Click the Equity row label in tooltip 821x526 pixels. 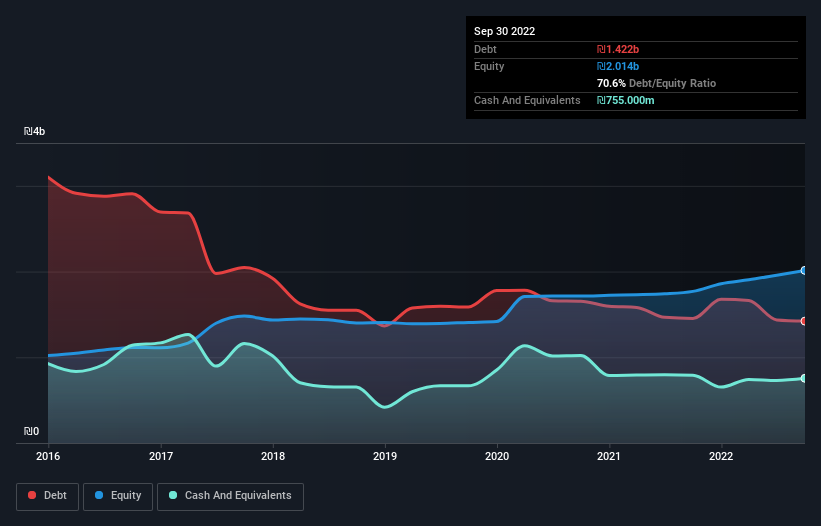pos(489,66)
